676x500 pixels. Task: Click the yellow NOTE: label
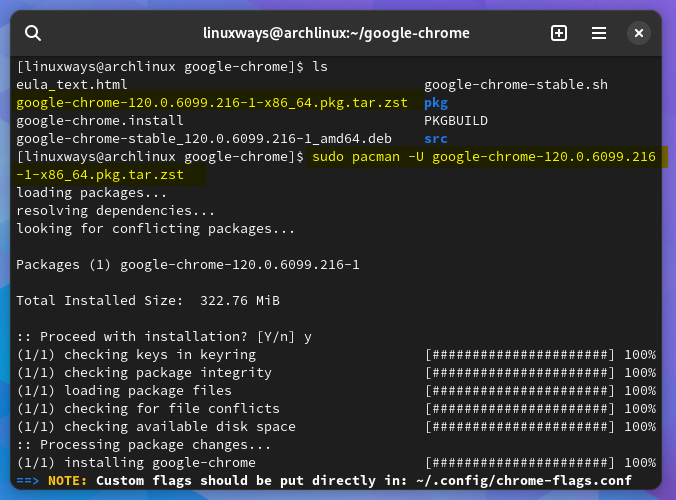click(67, 481)
